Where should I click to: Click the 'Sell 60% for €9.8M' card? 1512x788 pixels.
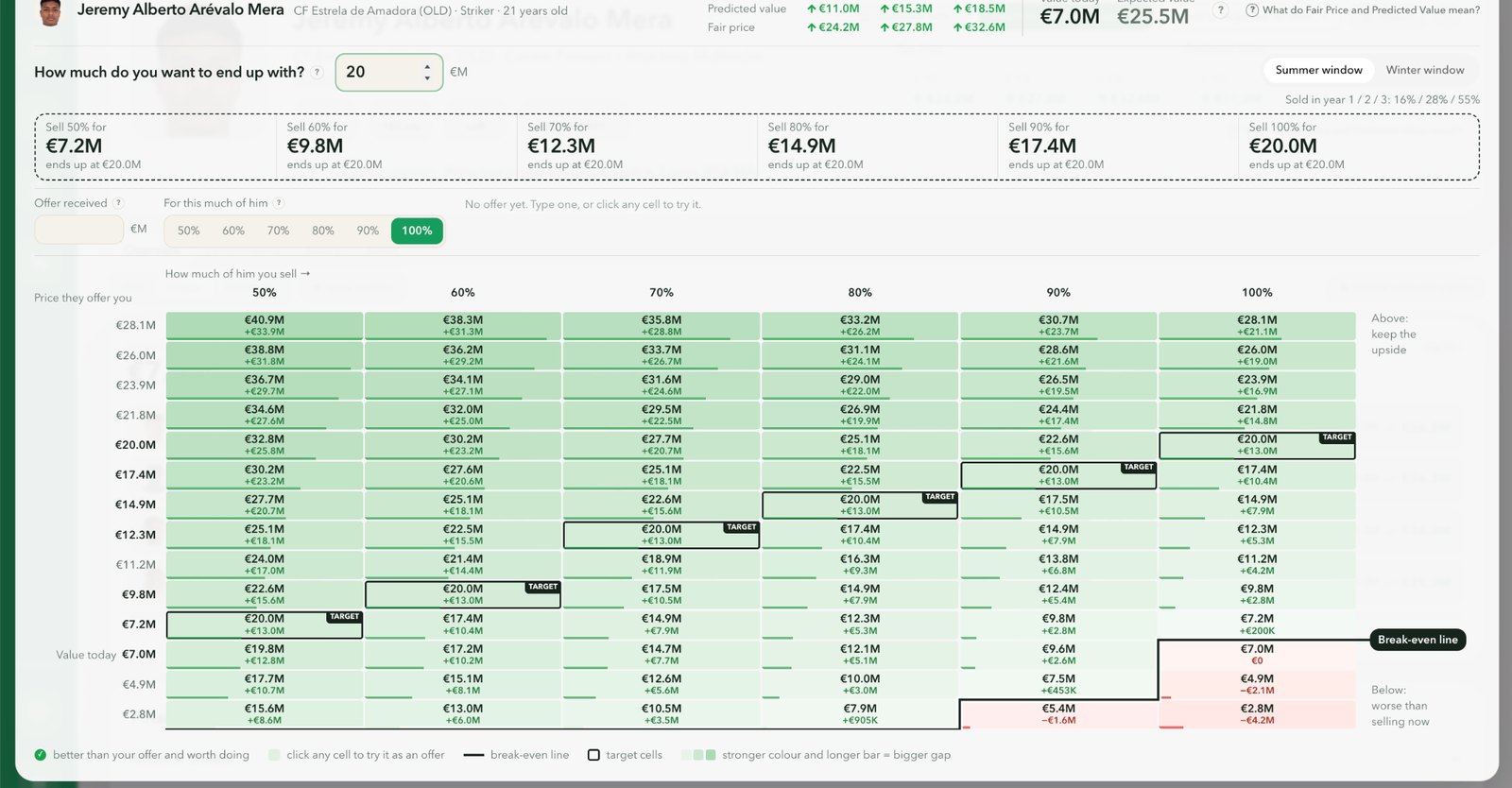398,146
